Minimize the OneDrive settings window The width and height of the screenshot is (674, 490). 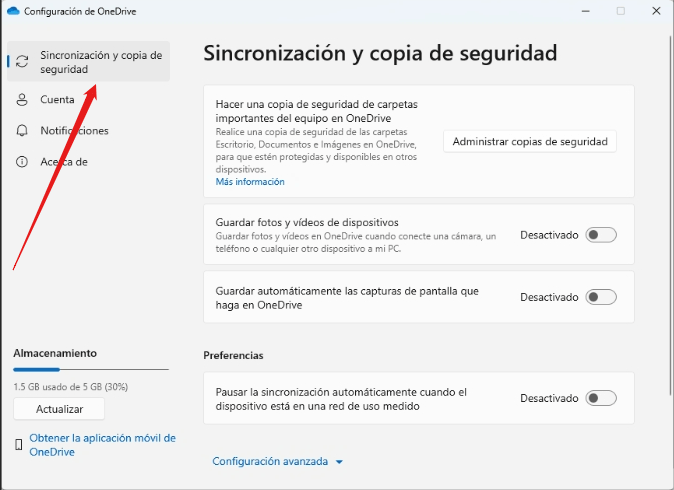point(585,11)
